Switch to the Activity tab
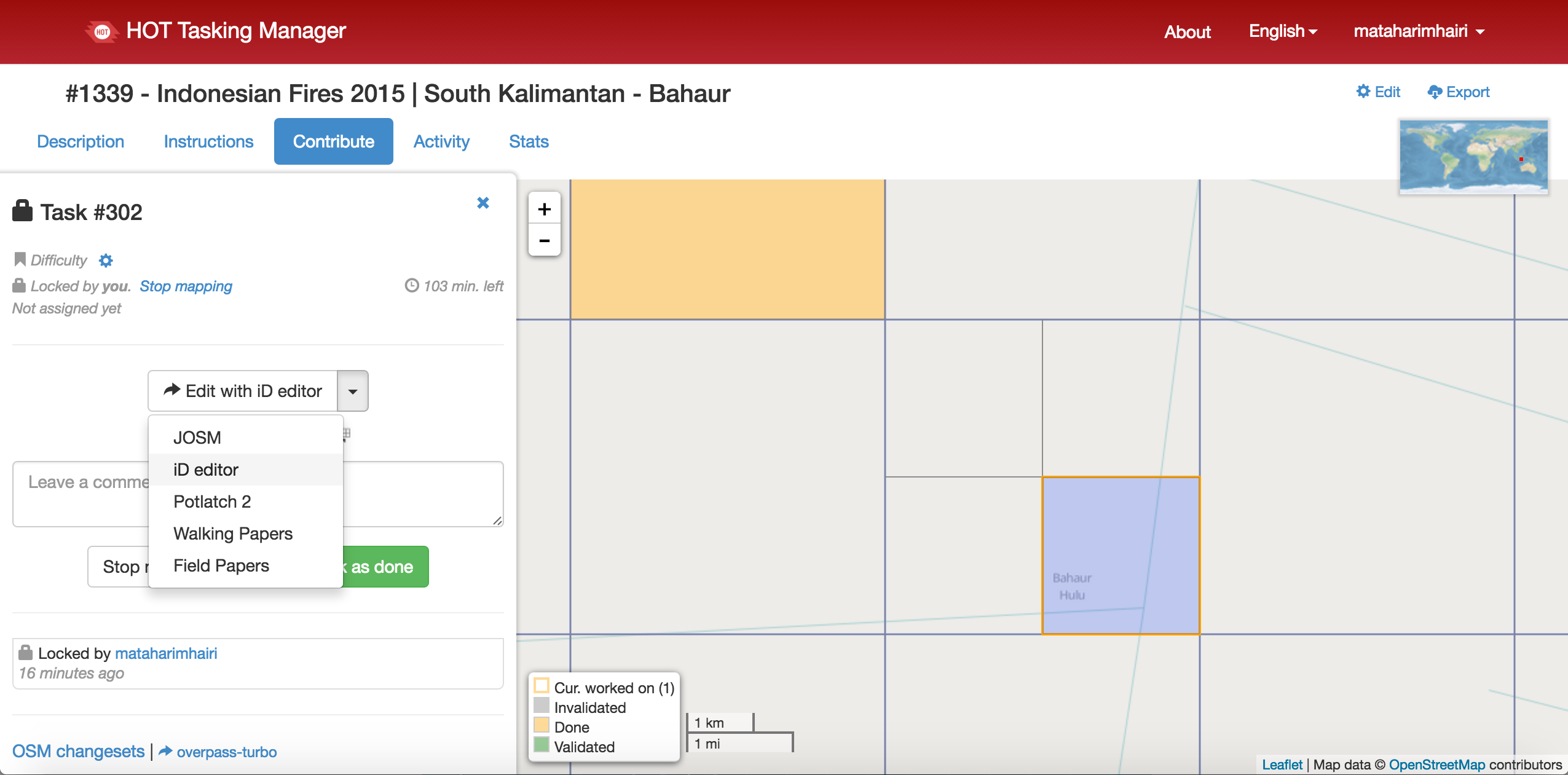1568x775 pixels. [441, 141]
